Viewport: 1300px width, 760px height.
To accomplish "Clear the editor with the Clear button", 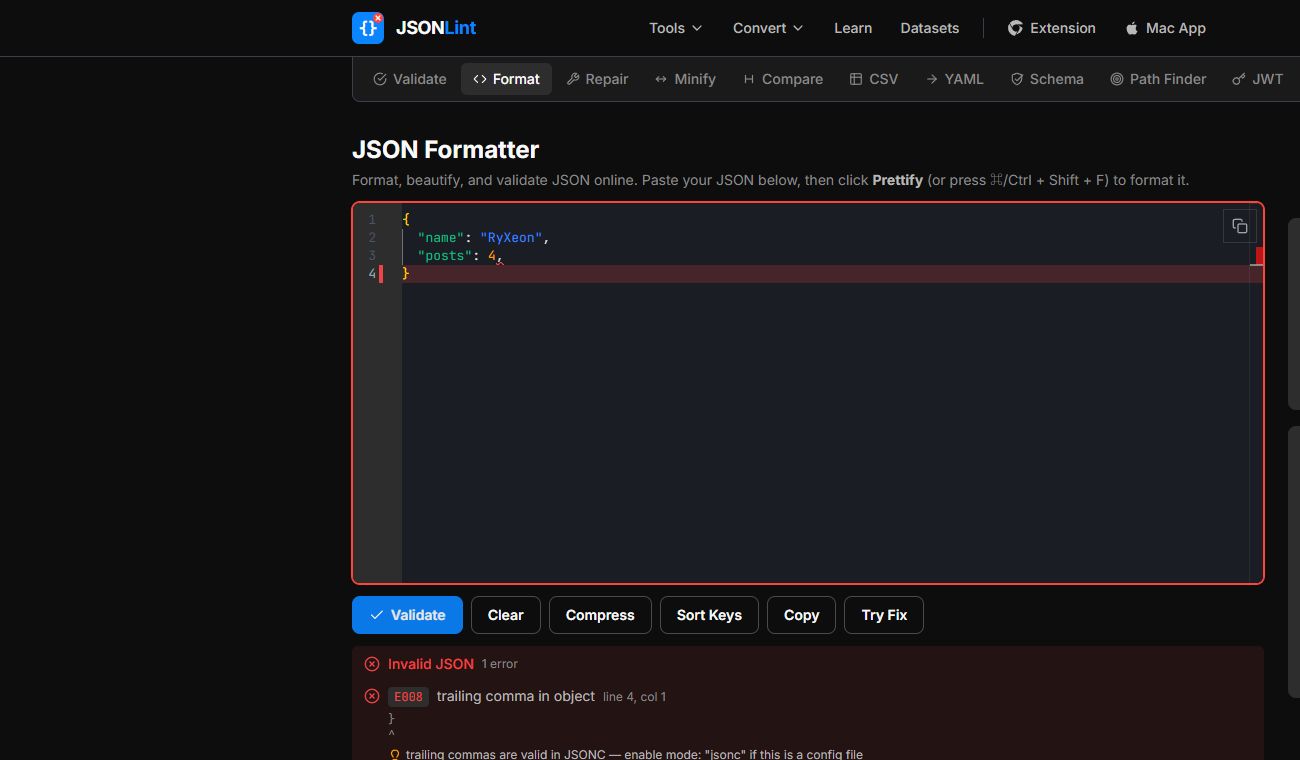I will [506, 615].
